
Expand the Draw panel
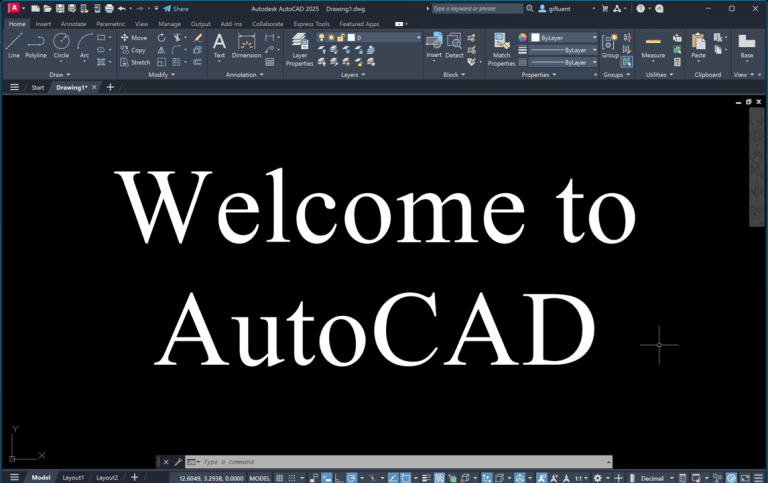pyautogui.click(x=59, y=74)
